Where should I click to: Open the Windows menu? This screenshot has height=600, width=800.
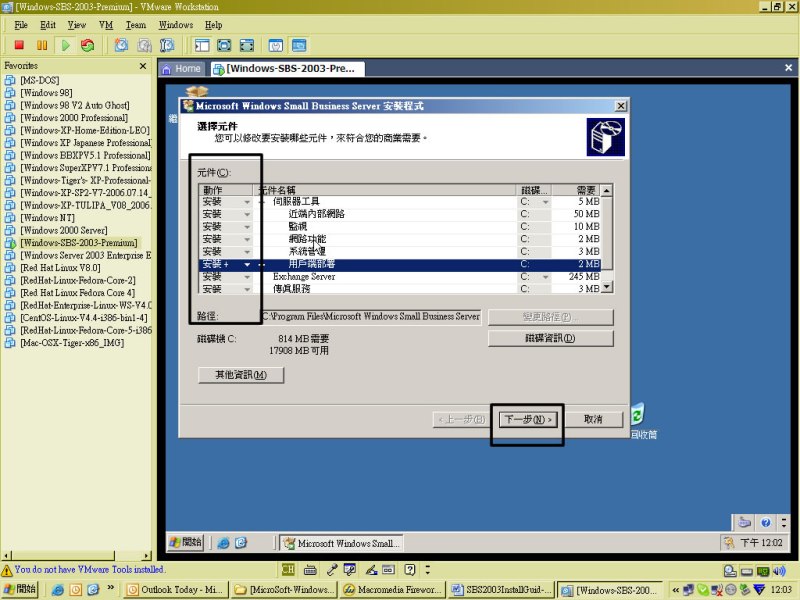point(176,25)
